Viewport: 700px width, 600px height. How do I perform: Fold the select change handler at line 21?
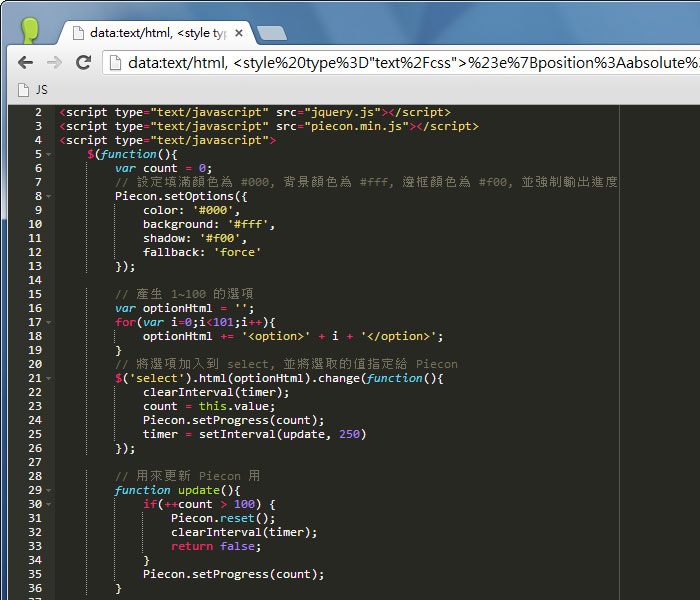click(x=49, y=379)
